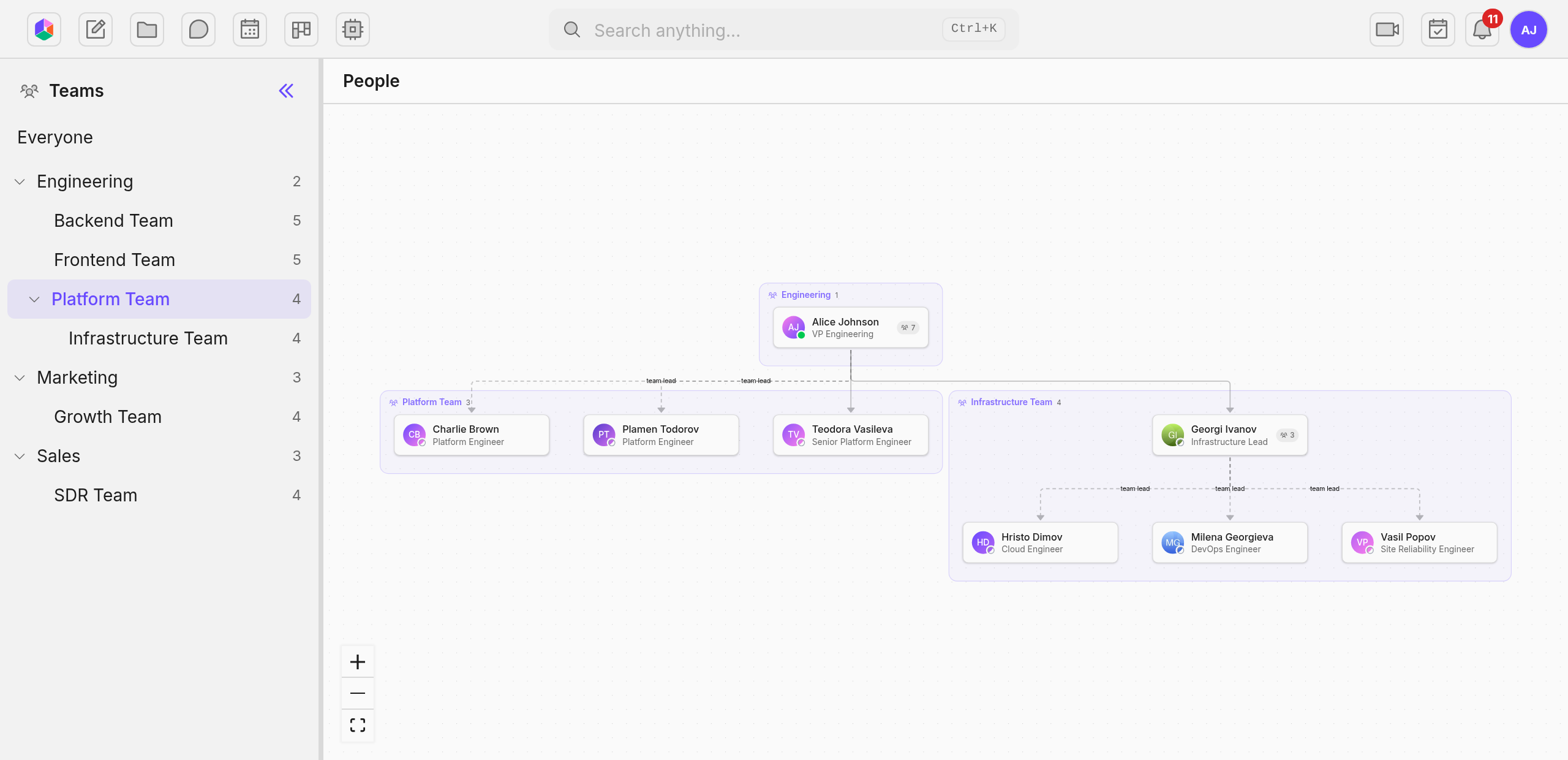The height and width of the screenshot is (760, 1568).
Task: Open Teodora Vasileva's person card
Action: coord(851,435)
